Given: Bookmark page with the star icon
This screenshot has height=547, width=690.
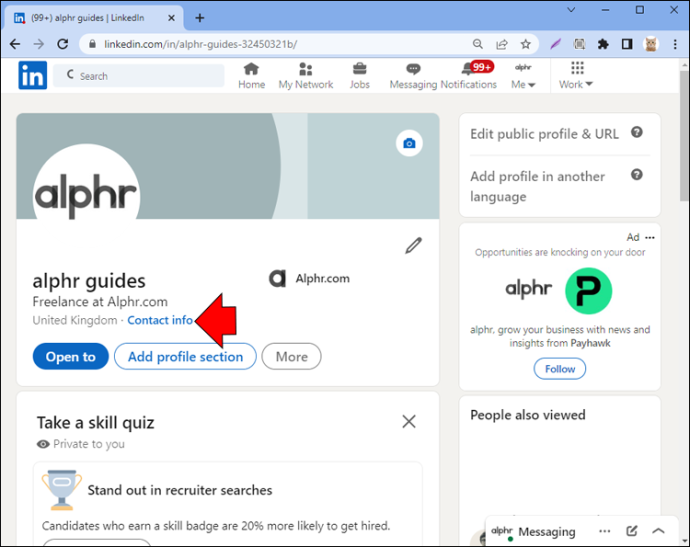Looking at the screenshot, I should pos(525,44).
